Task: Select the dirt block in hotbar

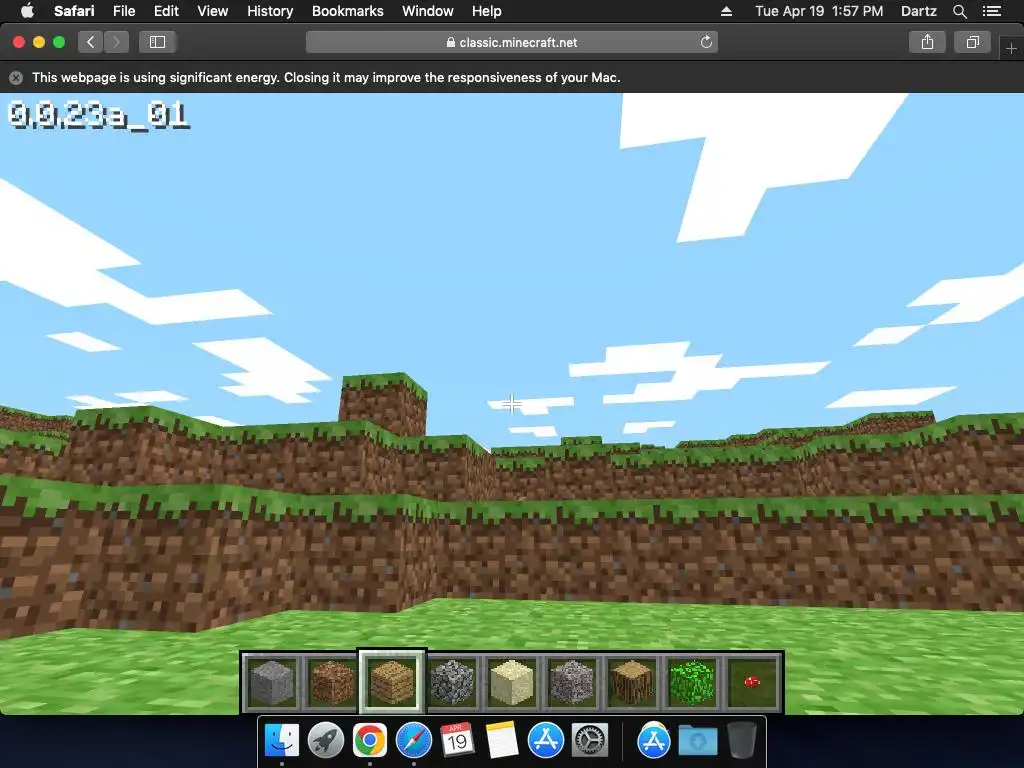Action: click(x=332, y=682)
